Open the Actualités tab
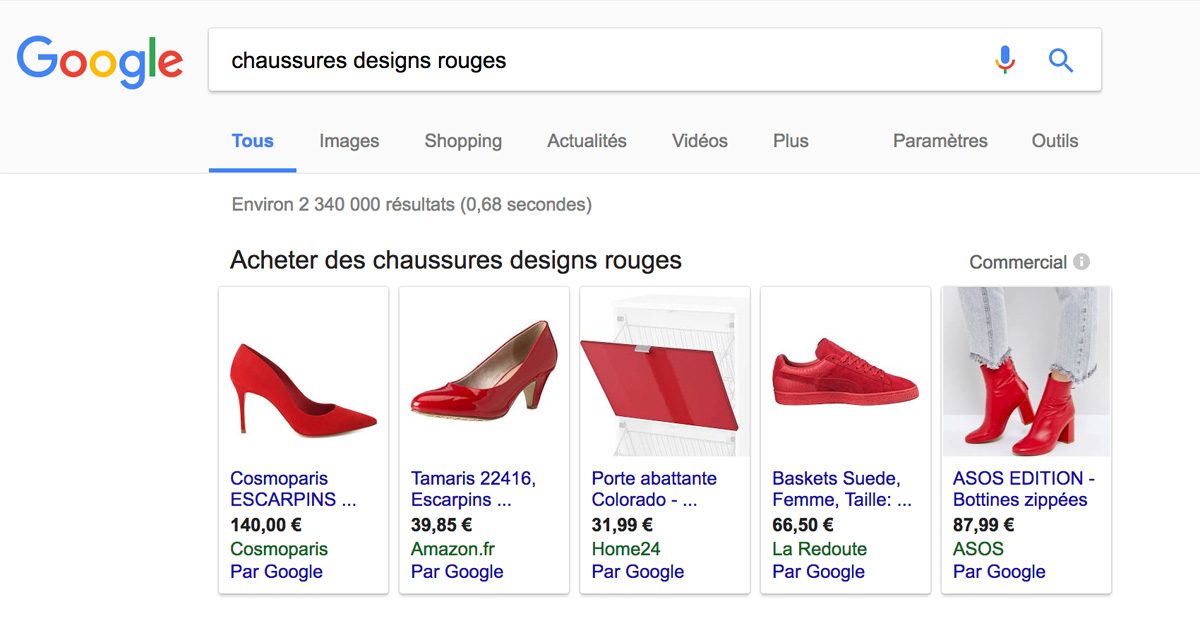This screenshot has width=1200, height=619. click(x=587, y=141)
